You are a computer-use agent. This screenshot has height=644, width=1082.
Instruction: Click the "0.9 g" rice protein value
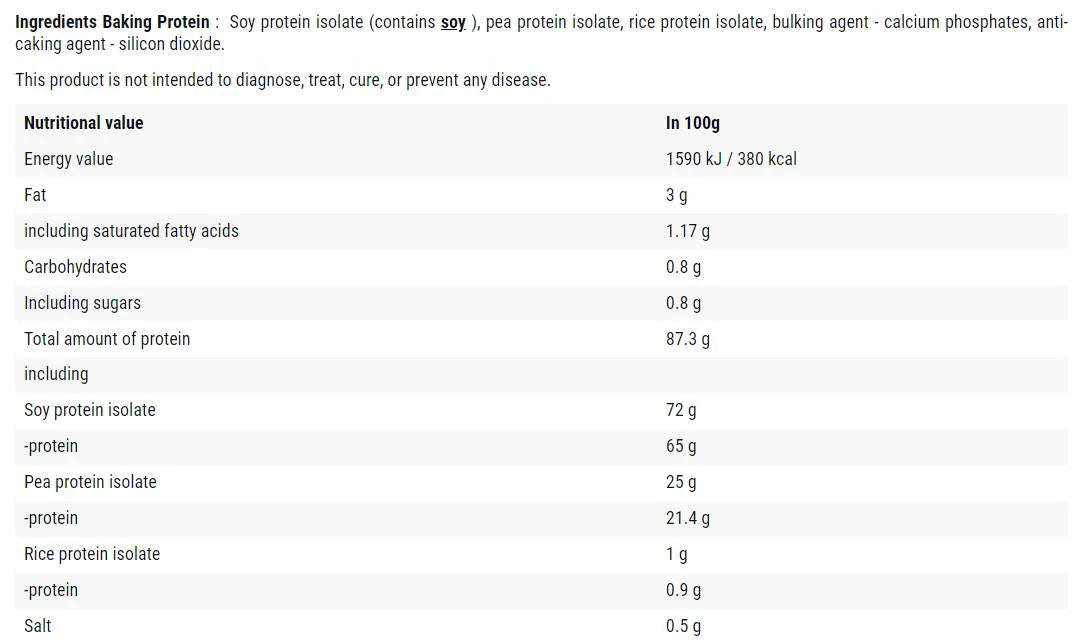[683, 590]
